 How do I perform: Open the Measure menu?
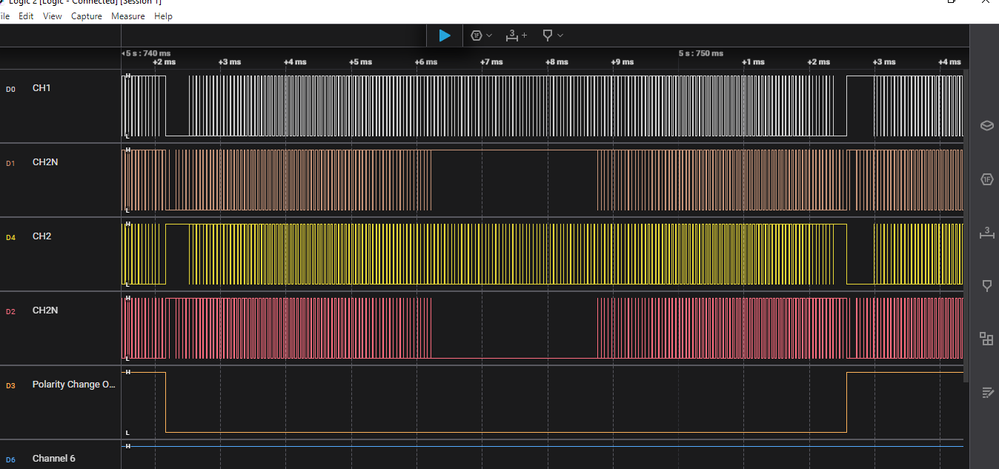coord(128,17)
